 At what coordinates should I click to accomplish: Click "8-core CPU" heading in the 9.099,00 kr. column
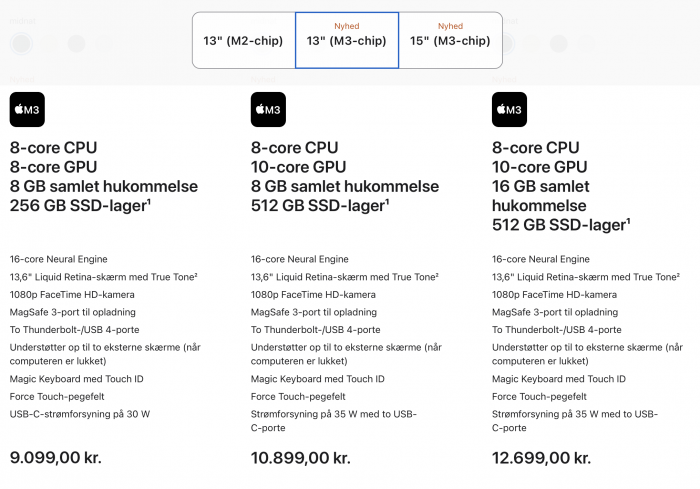pyautogui.click(x=54, y=148)
